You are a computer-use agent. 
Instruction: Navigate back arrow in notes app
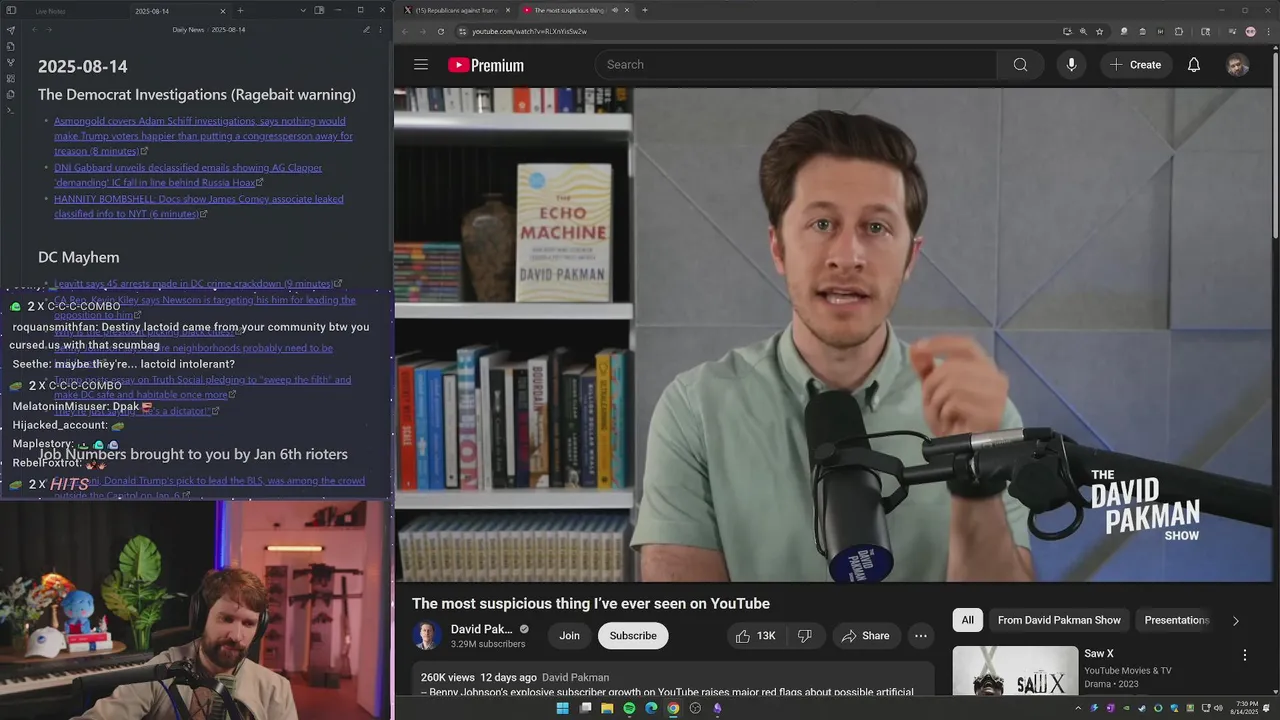[x=34, y=30]
